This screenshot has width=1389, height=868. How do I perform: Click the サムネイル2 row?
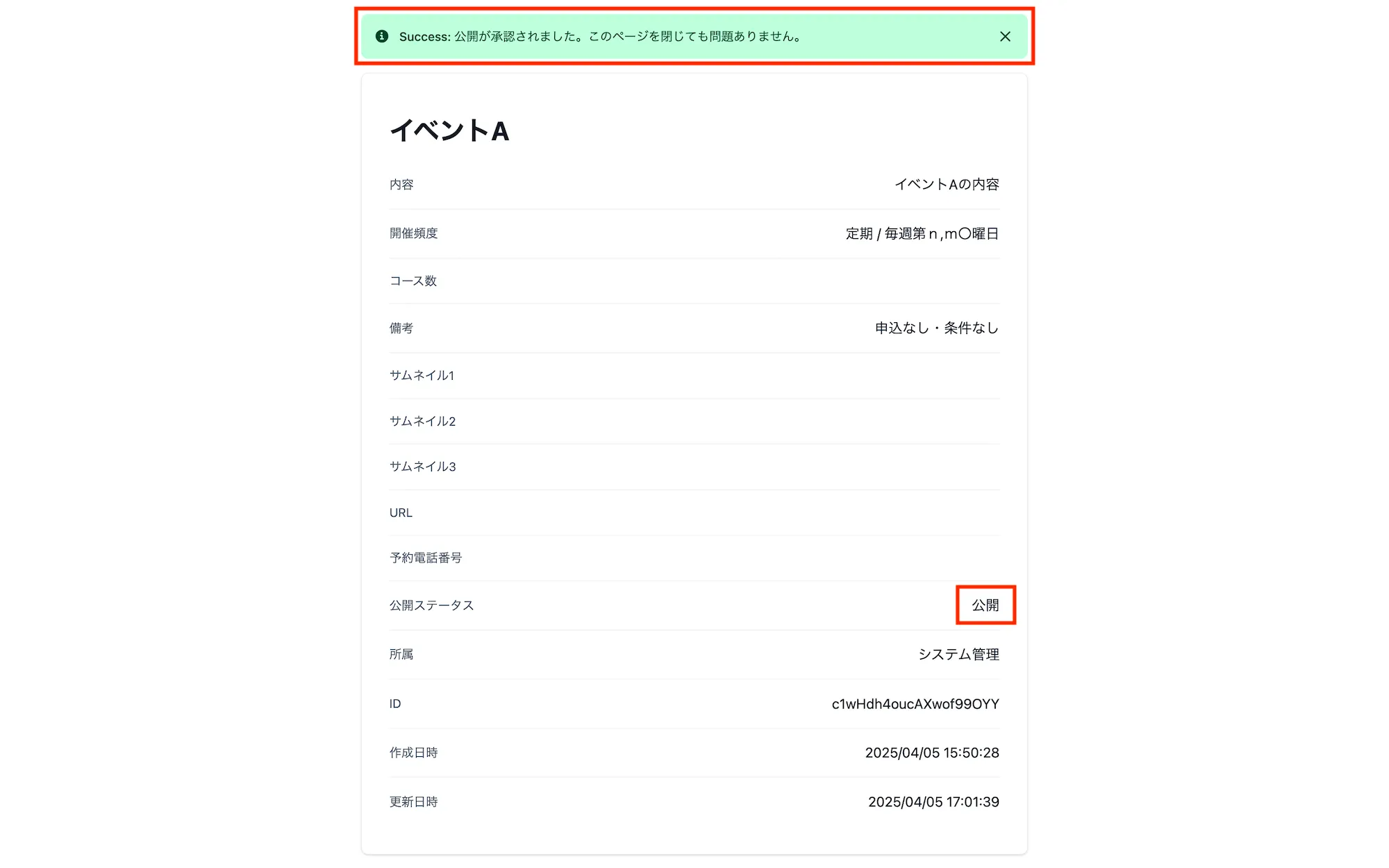(422, 421)
